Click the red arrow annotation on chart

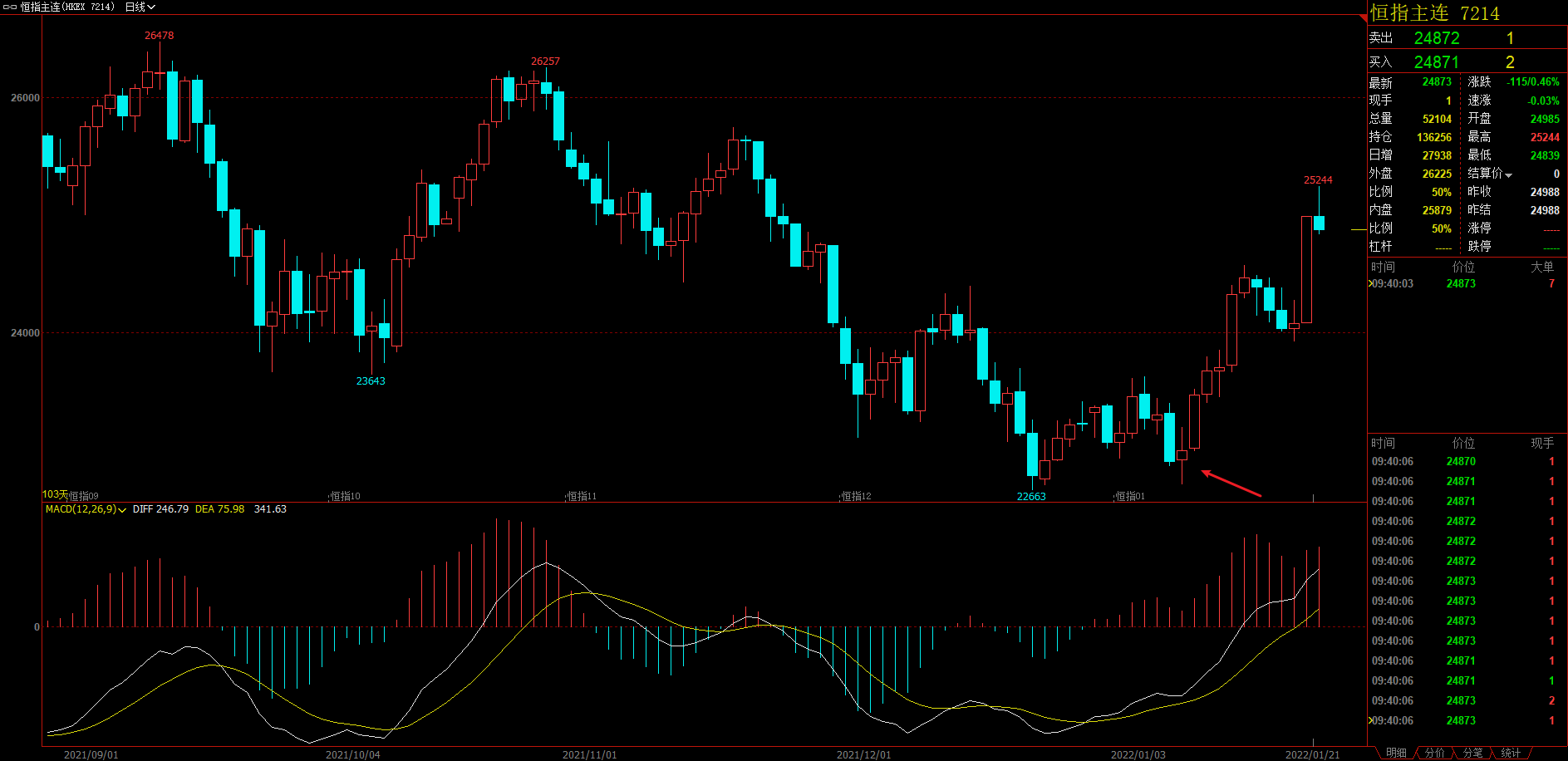(1231, 484)
